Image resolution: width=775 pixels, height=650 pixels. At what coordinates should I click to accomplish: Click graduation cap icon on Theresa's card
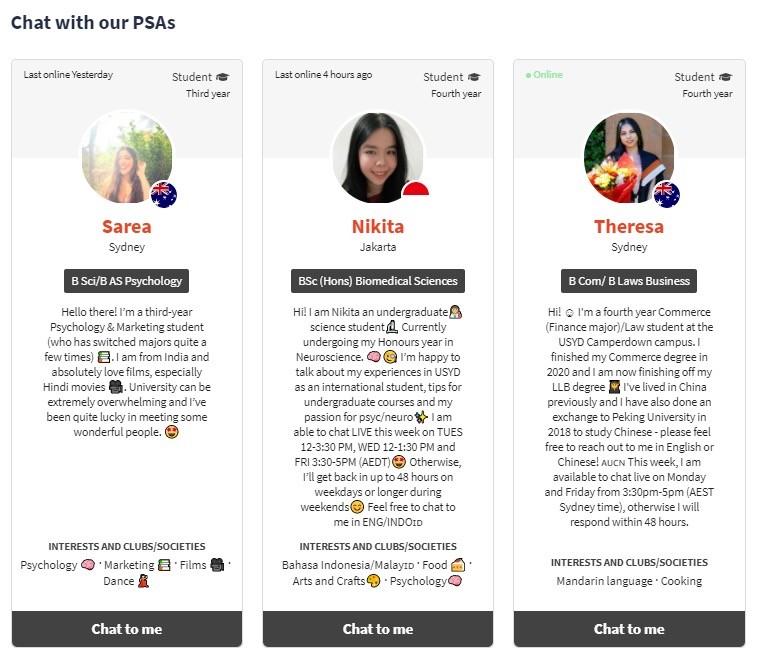point(725,77)
